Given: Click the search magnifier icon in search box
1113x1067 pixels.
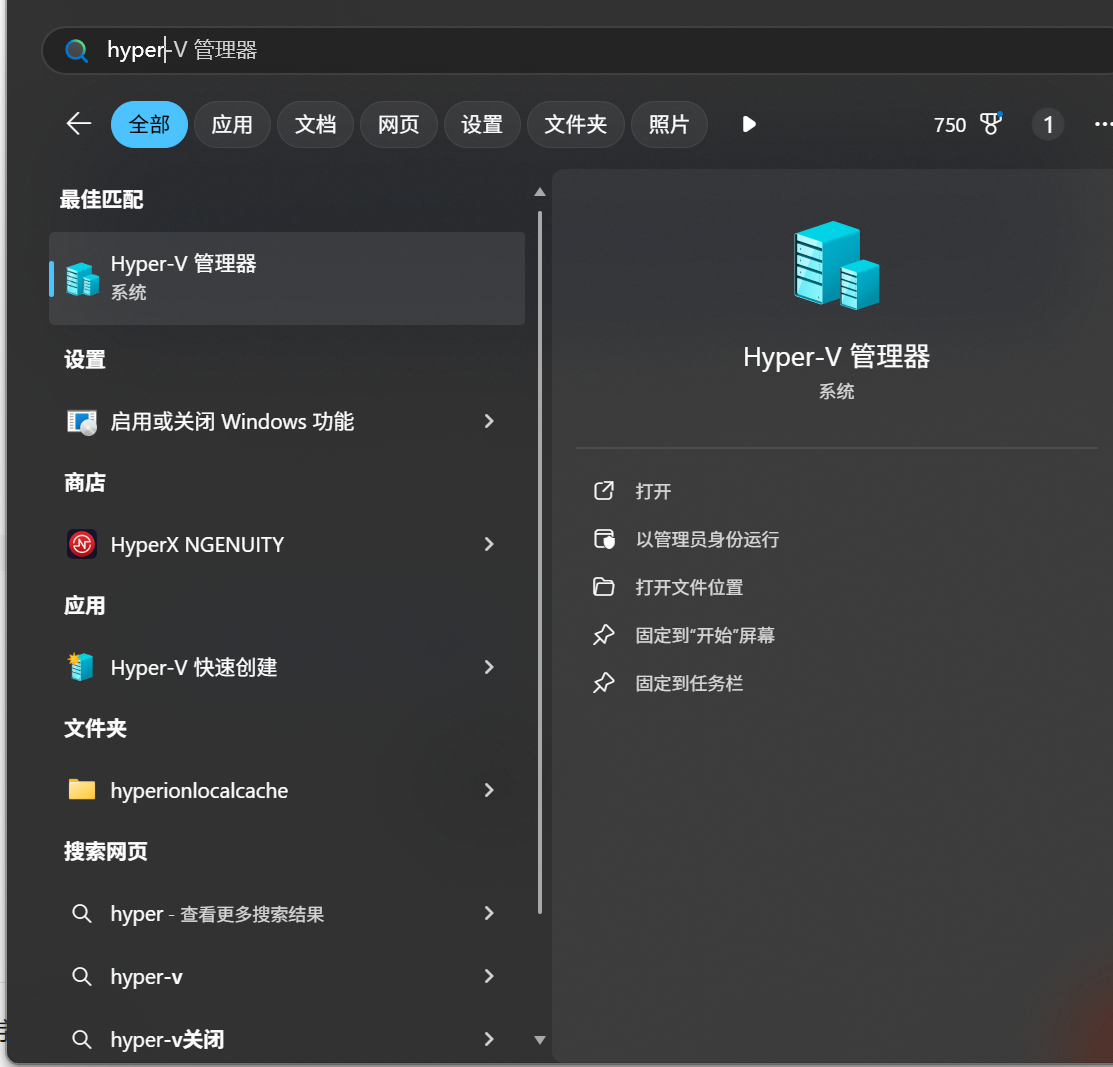Looking at the screenshot, I should point(77,50).
